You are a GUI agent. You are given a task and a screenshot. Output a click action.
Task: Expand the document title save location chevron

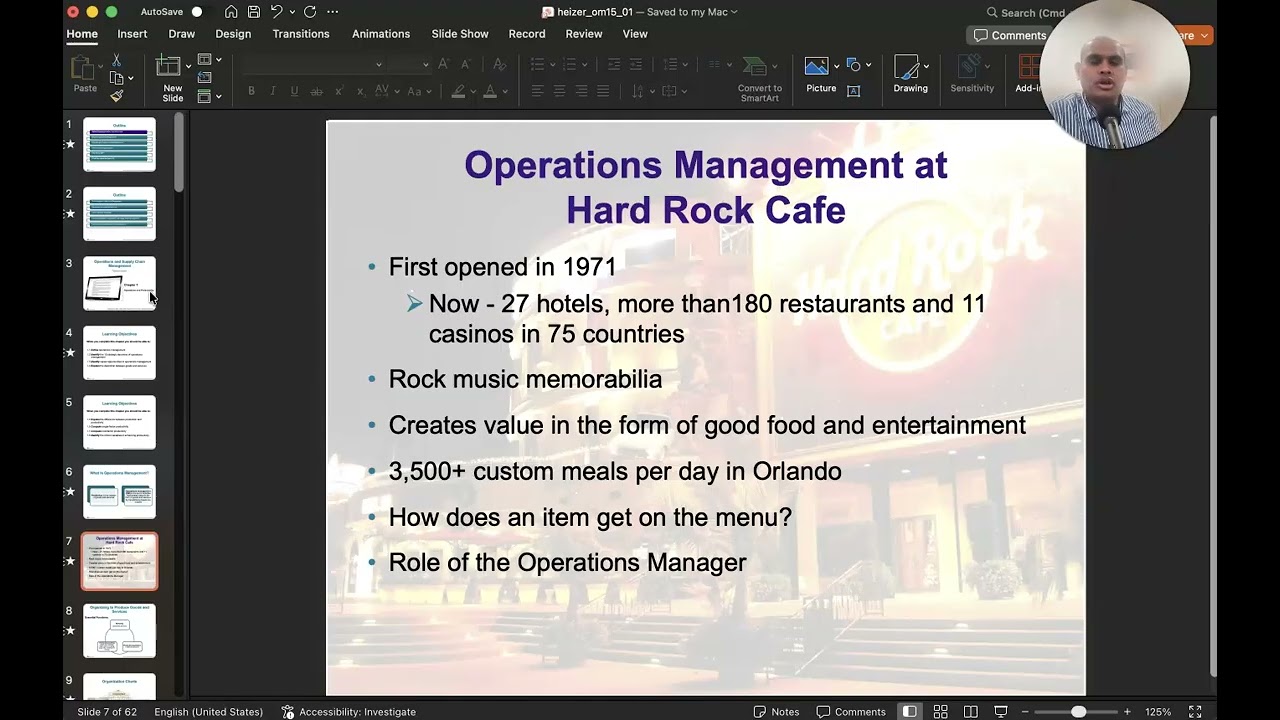pyautogui.click(x=734, y=12)
